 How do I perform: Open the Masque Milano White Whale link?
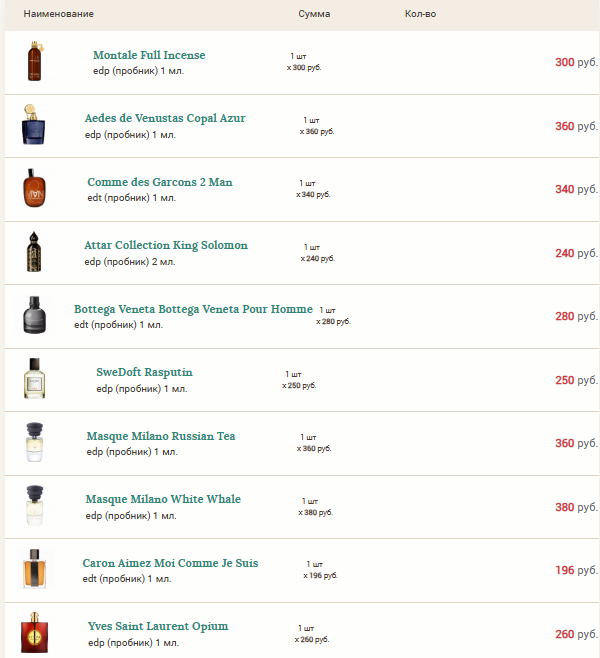tap(163, 499)
